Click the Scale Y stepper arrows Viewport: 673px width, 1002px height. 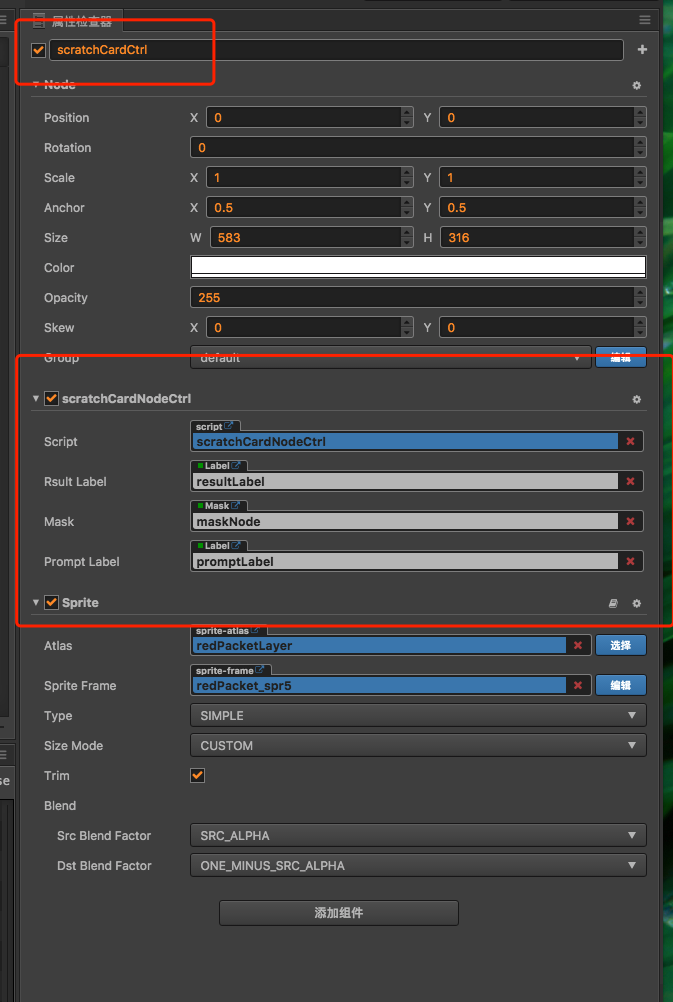click(x=640, y=178)
